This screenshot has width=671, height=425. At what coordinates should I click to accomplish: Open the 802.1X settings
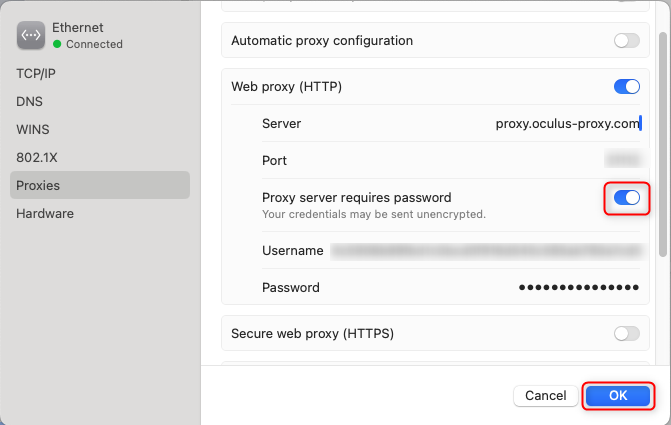coord(36,157)
